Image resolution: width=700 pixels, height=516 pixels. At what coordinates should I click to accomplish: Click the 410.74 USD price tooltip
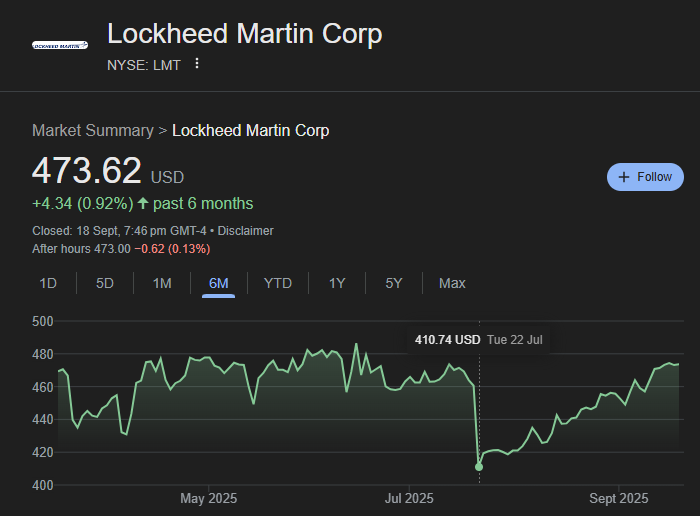point(479,340)
